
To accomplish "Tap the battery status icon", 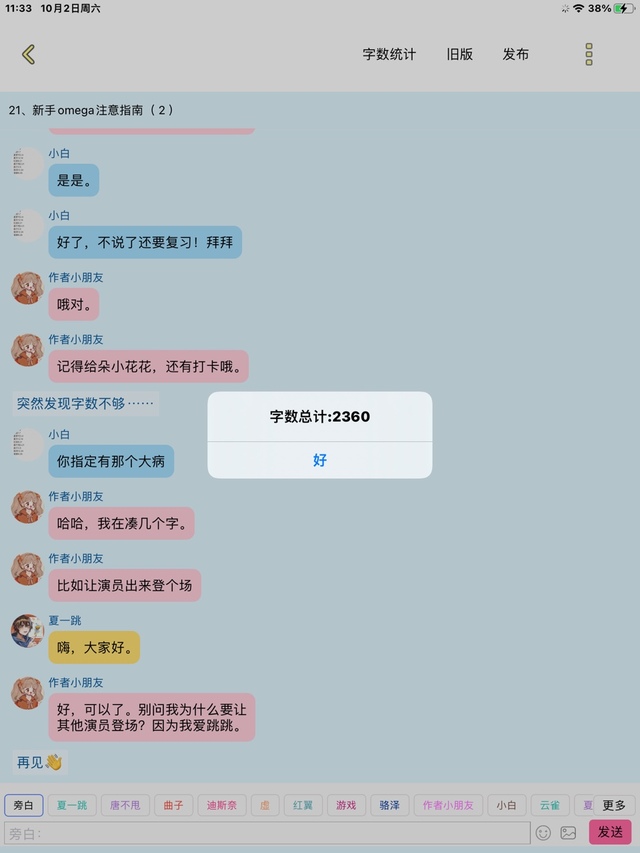I will [x=624, y=8].
